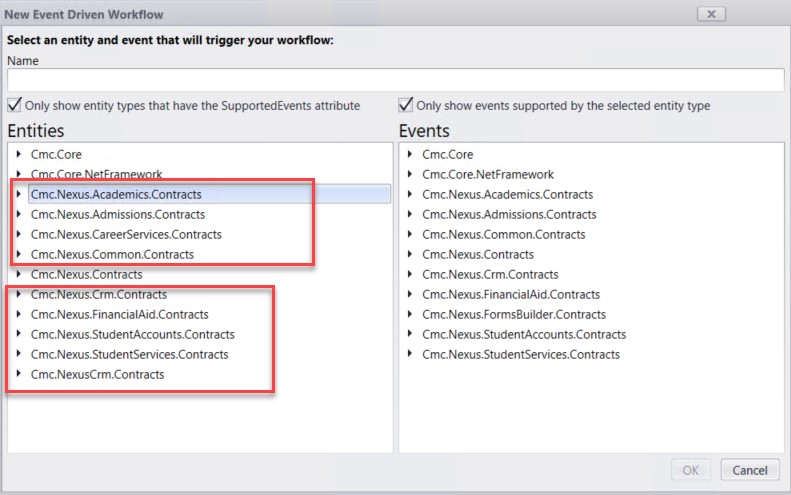
Task: Pick Cmc.Nexus.StudentAccounts.Contracts in Entities list
Action: [x=132, y=335]
